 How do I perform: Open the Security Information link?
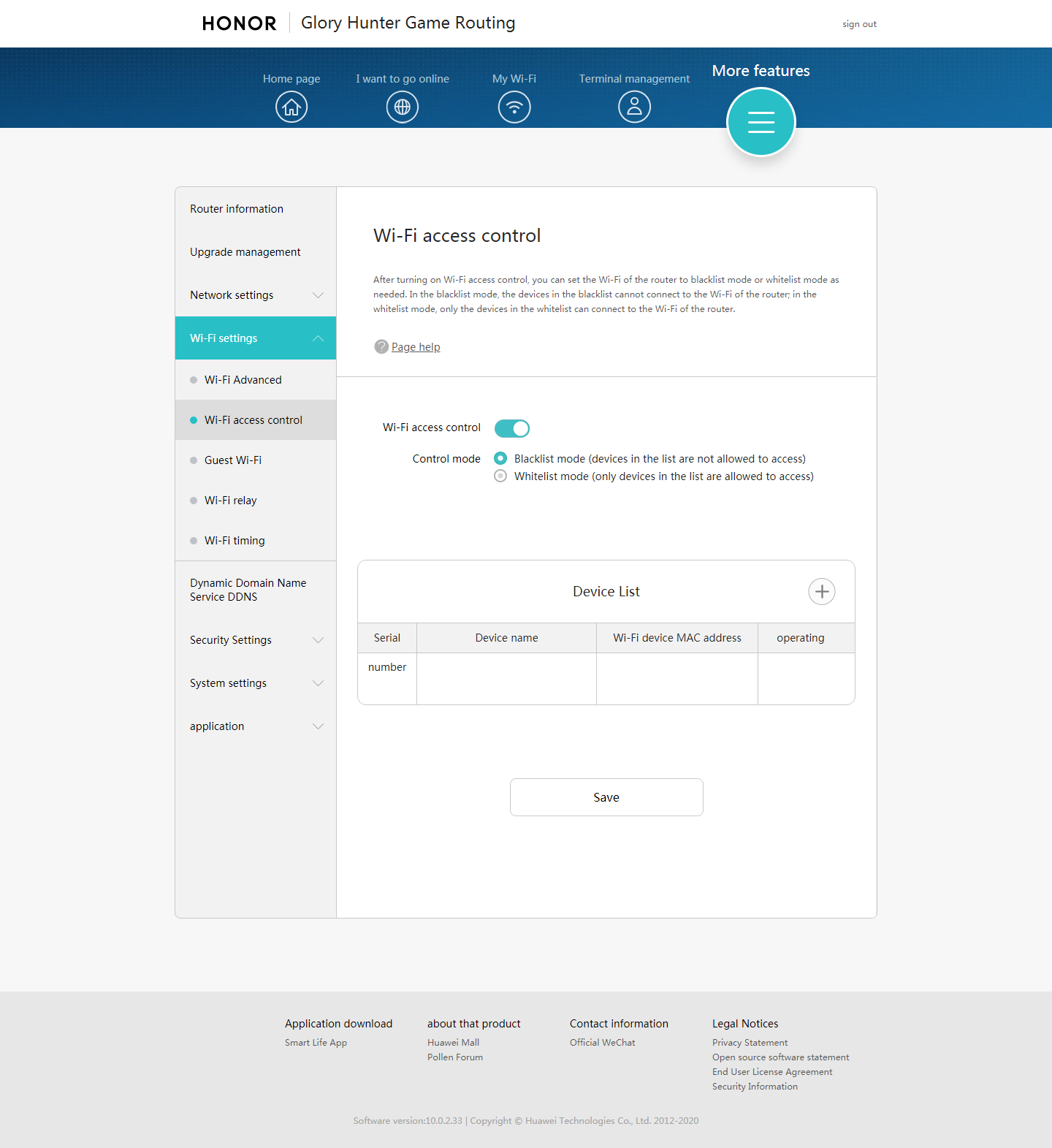pos(755,1087)
